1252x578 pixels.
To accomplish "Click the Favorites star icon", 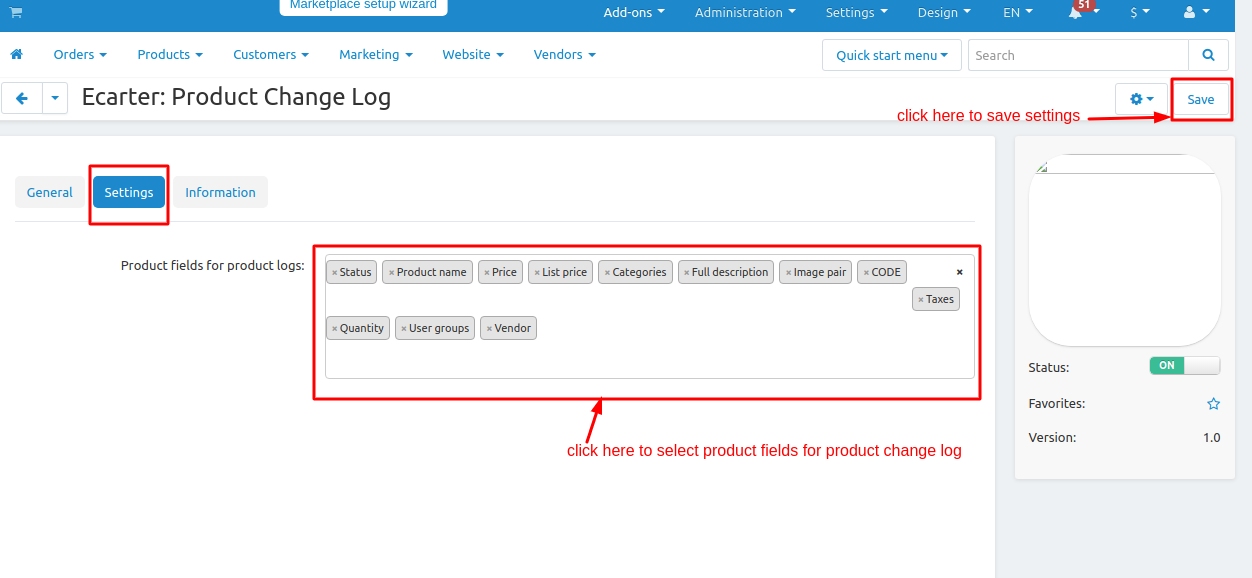I will [x=1214, y=404].
